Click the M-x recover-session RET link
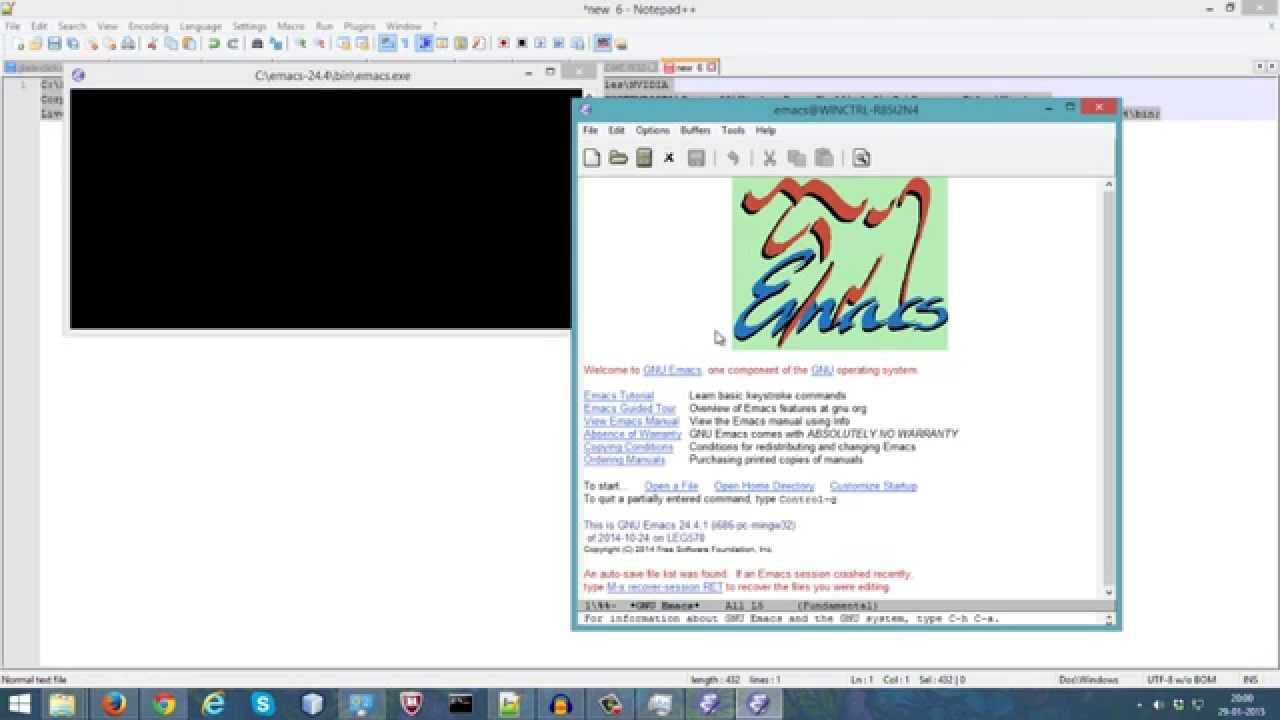The width and height of the screenshot is (1280, 720). point(664,587)
